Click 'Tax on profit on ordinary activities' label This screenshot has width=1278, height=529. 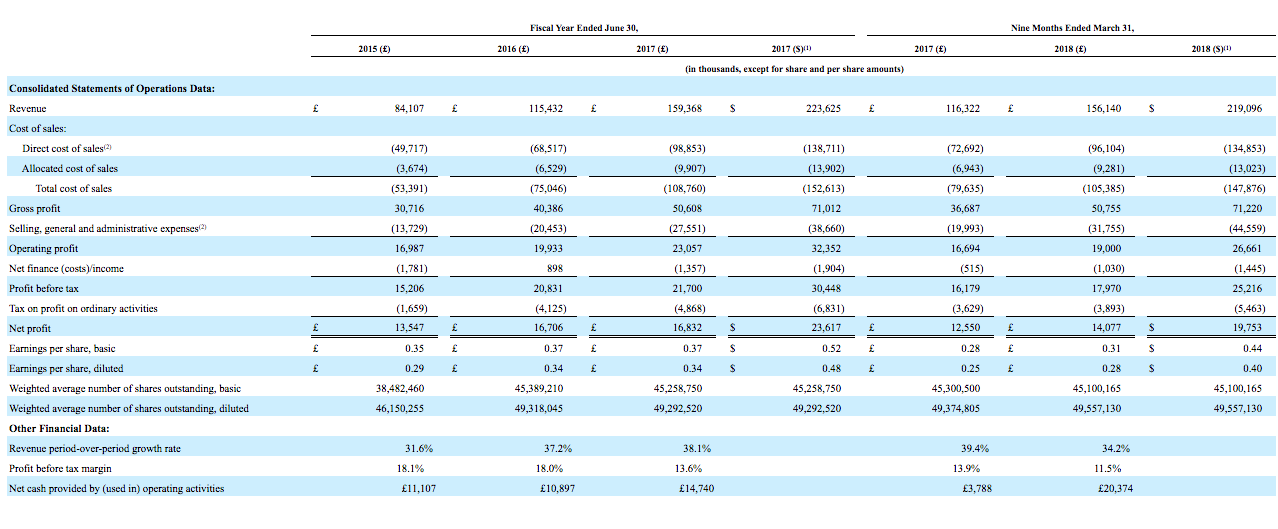[x=83, y=308]
